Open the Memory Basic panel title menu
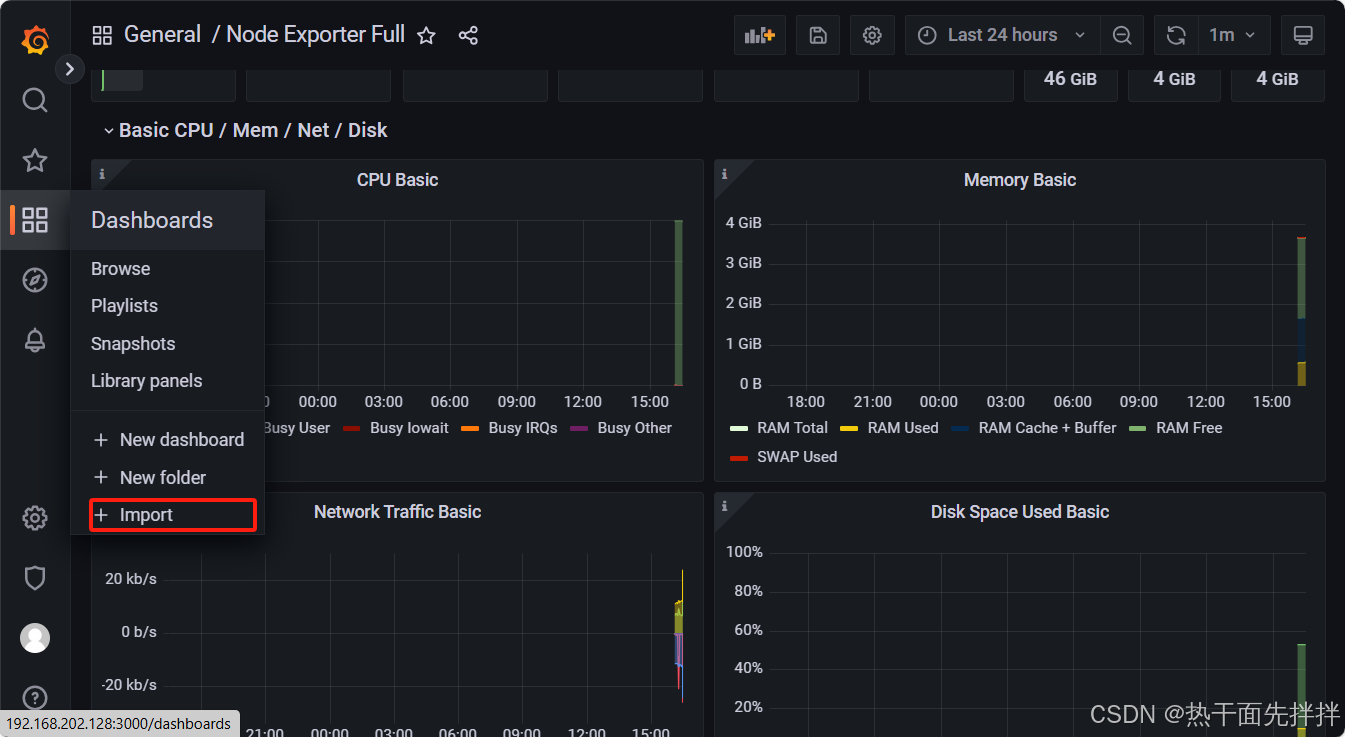Viewport: 1345px width, 737px height. click(1020, 180)
